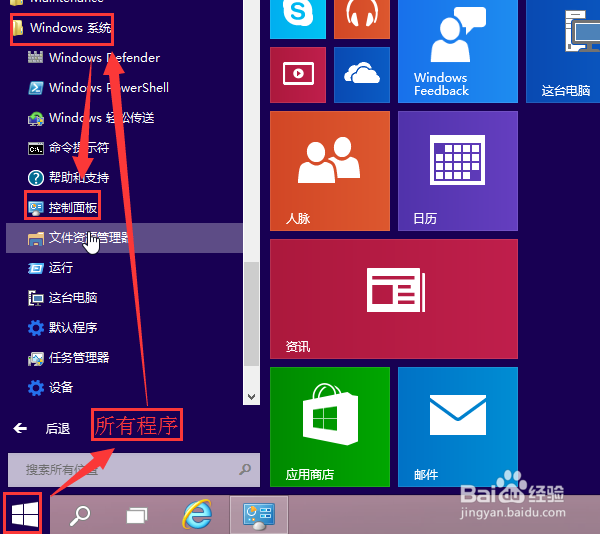Open the Windows Feedback tile

pos(458,51)
